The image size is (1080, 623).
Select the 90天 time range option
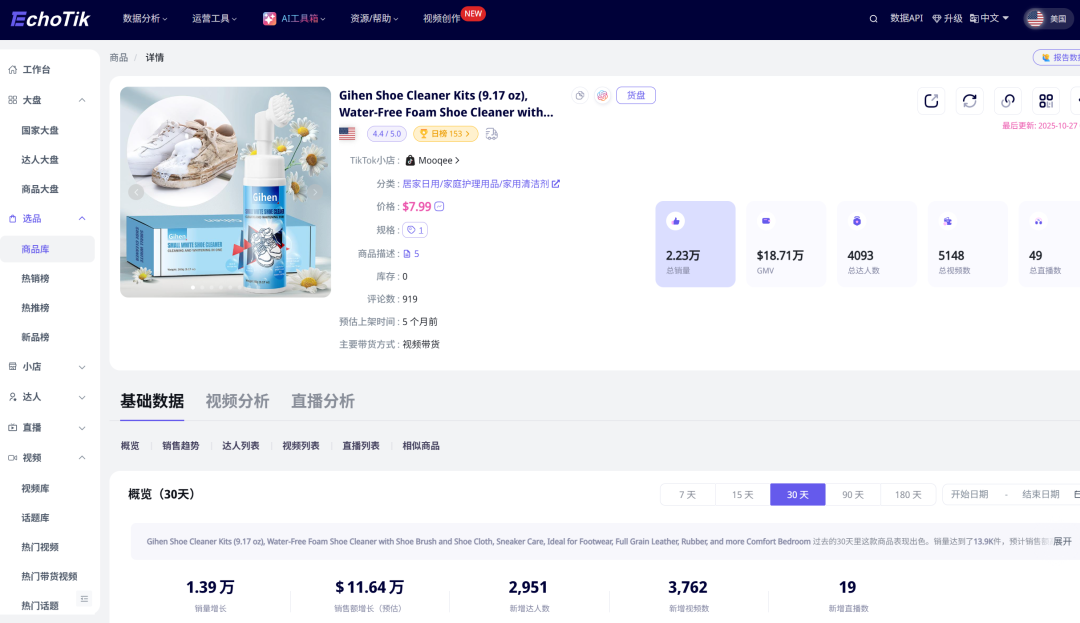coord(852,494)
